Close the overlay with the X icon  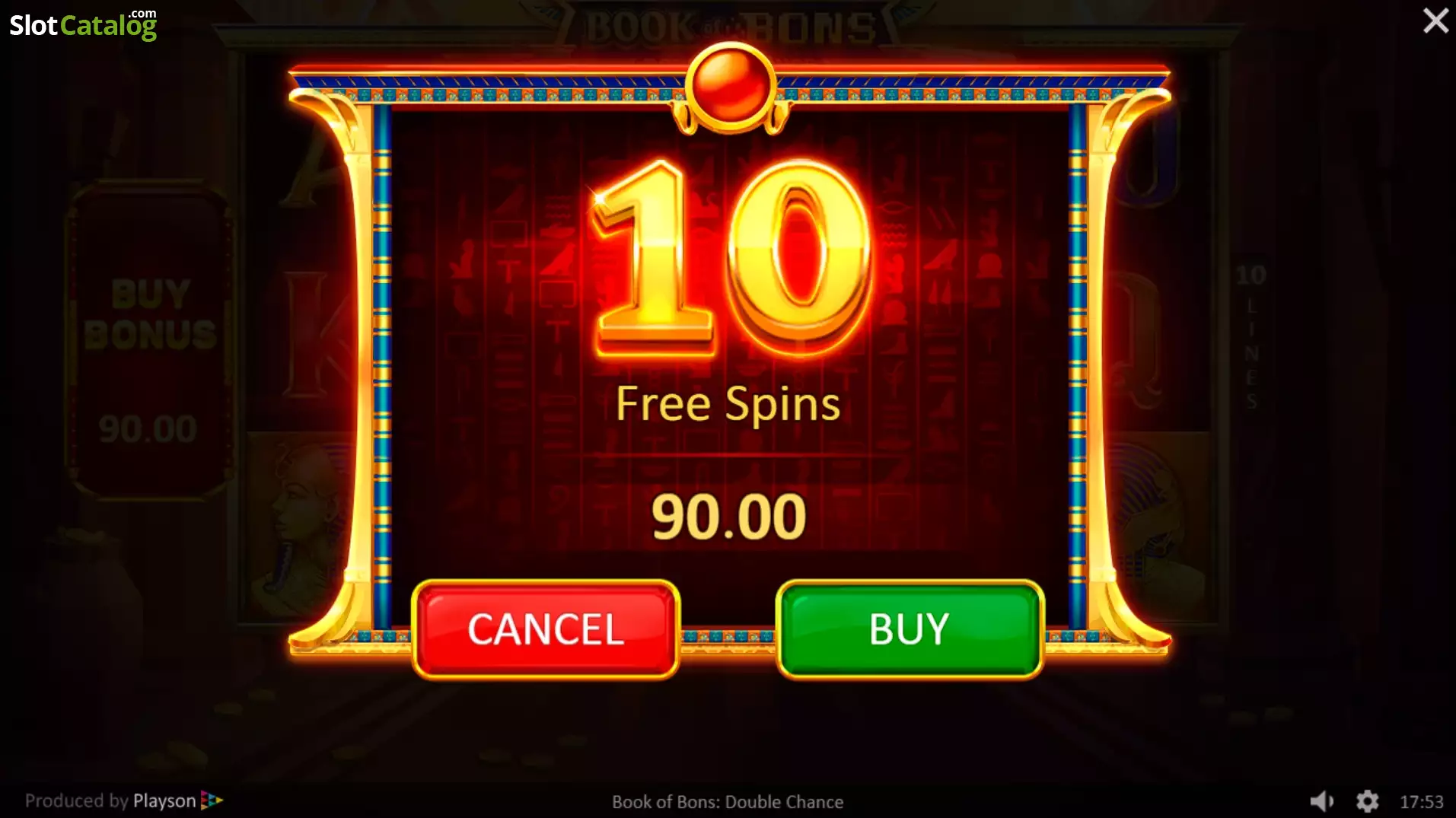pyautogui.click(x=1435, y=21)
